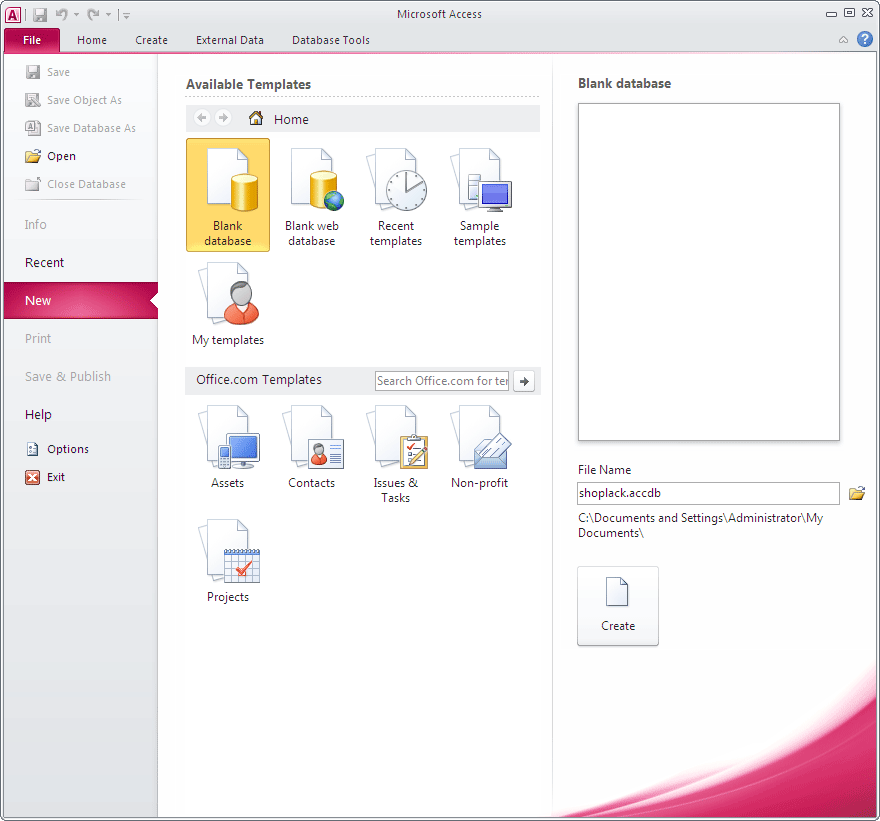Click Close Database in File menu
The width and height of the screenshot is (880, 821).
point(75,184)
